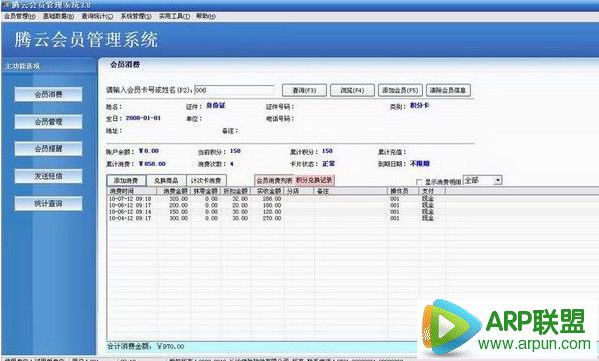Open the 系统管理(S) menu
This screenshot has width=599, height=361.
pyautogui.click(x=136, y=16)
